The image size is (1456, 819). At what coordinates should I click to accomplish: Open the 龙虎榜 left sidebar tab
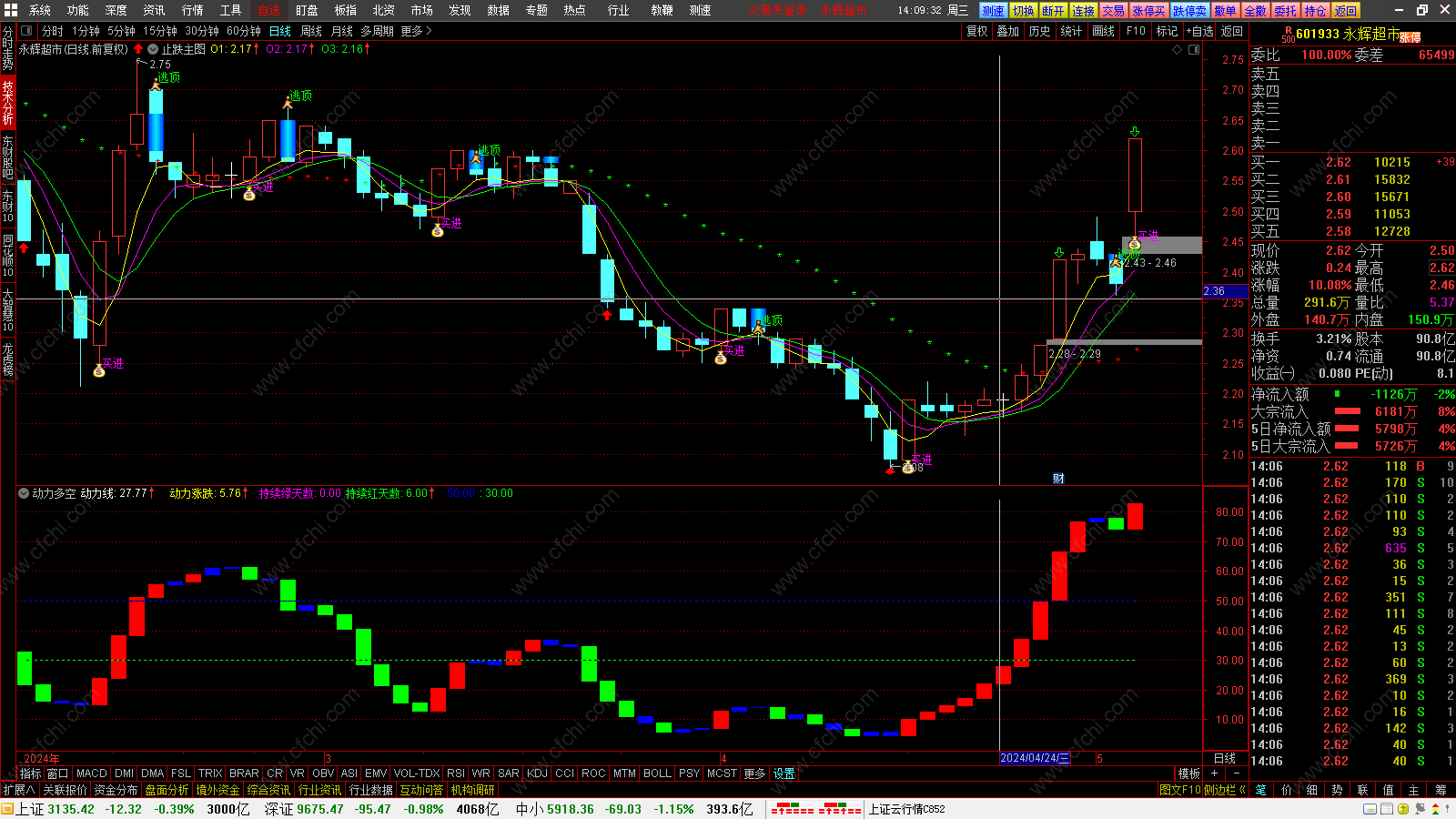7,359
